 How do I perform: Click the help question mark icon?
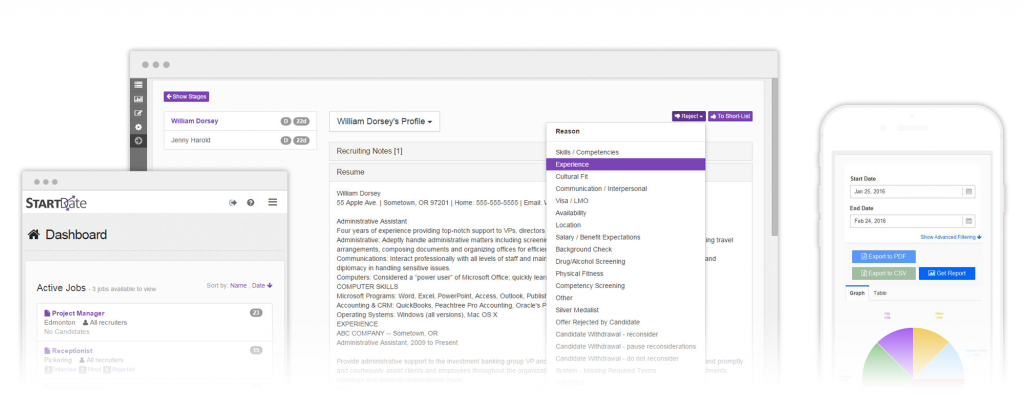pyautogui.click(x=251, y=202)
